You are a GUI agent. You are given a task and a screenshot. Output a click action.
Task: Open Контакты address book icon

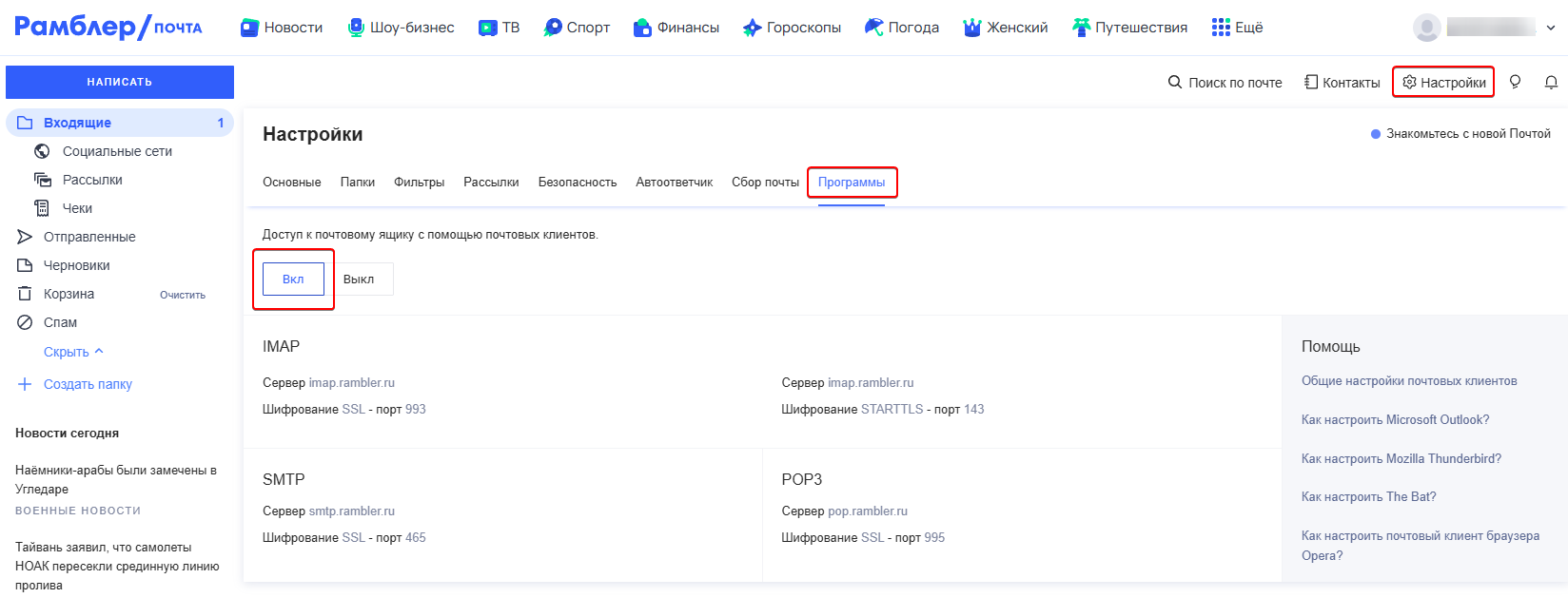pyautogui.click(x=1311, y=83)
